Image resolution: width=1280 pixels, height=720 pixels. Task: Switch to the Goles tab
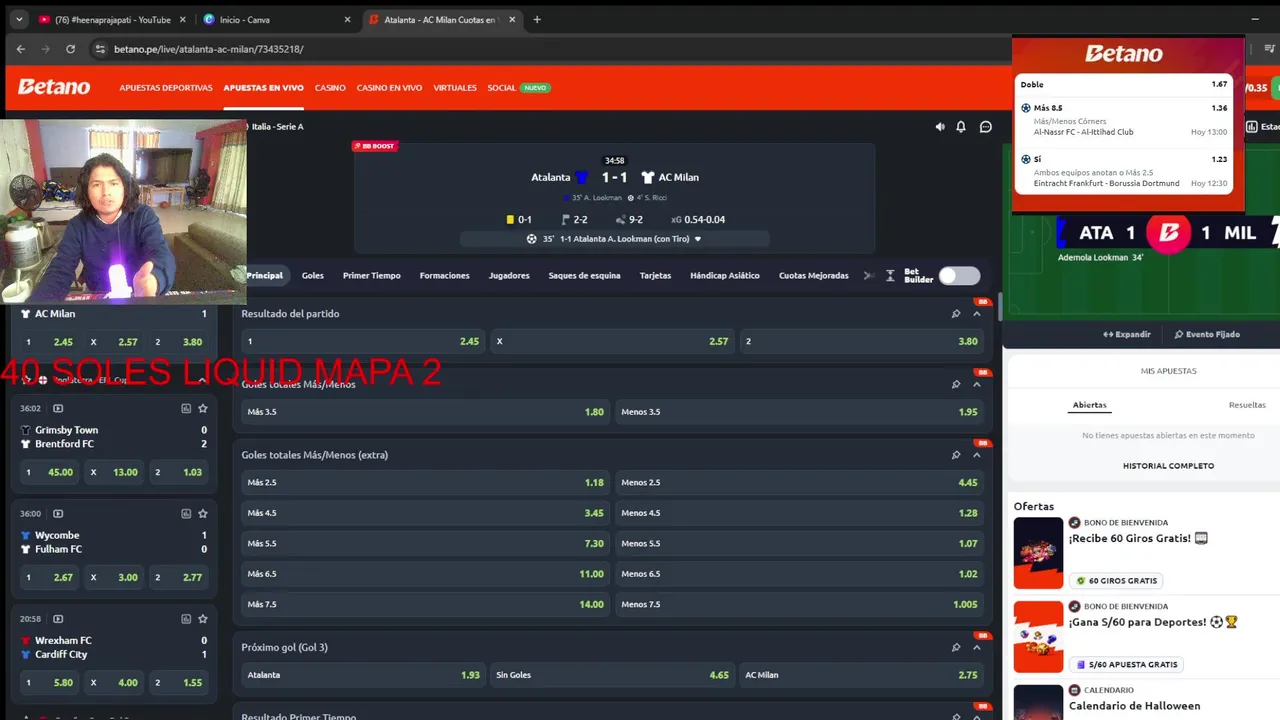313,275
